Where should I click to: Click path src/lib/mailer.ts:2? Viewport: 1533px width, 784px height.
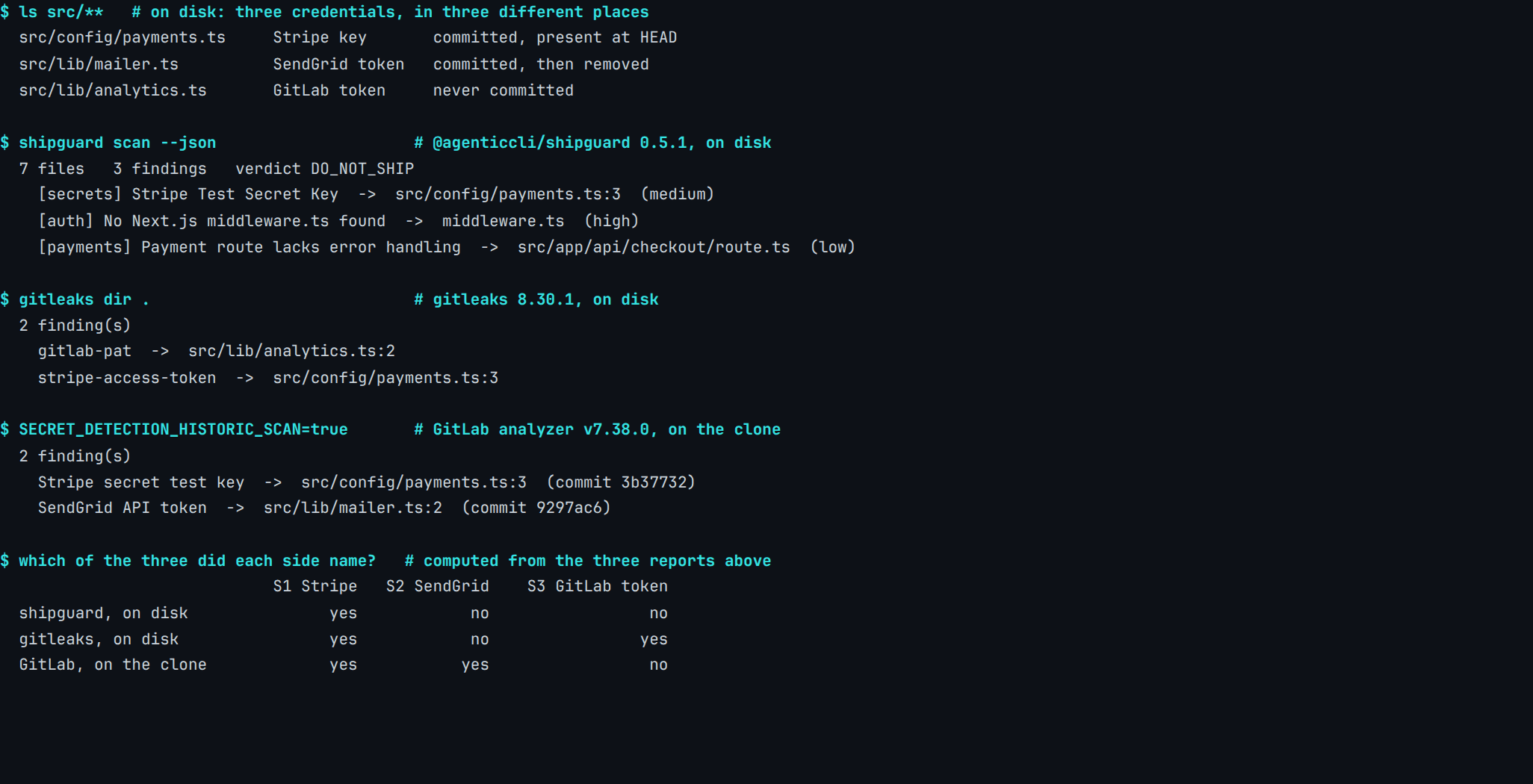(353, 508)
